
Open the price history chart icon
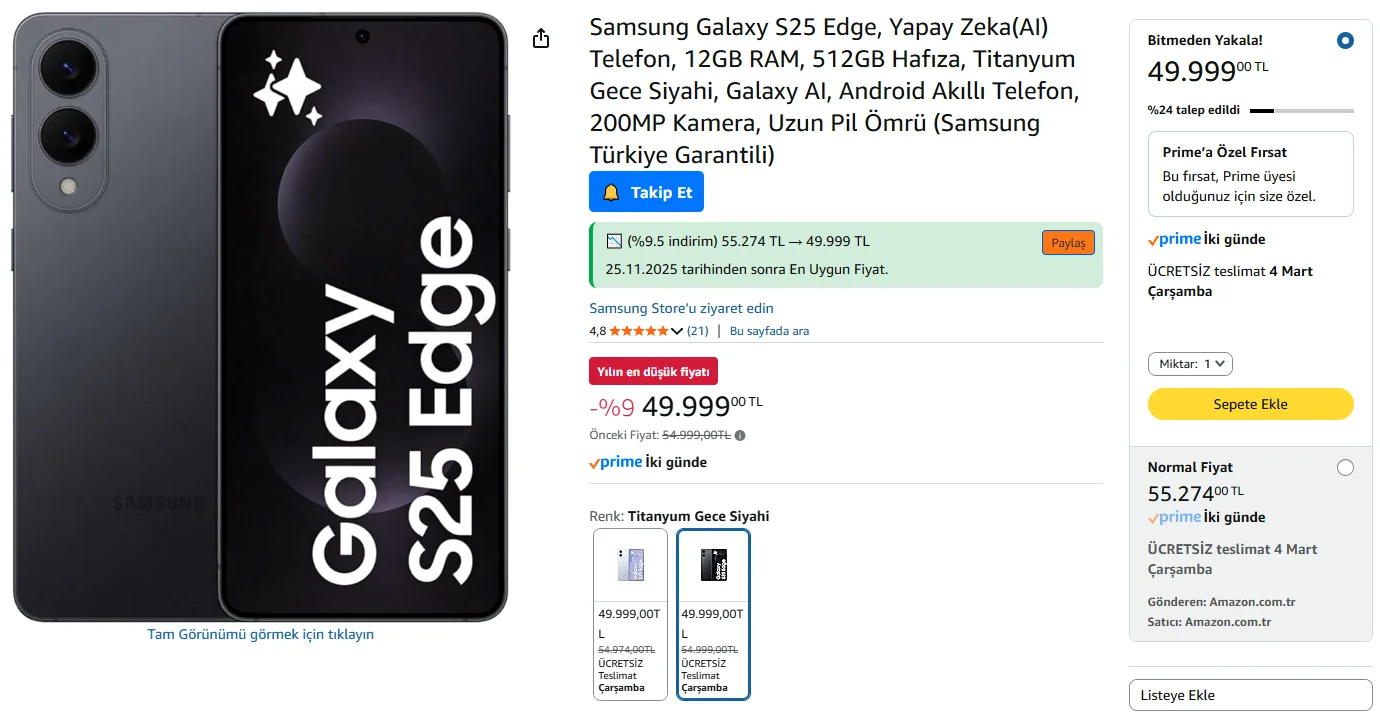614,241
